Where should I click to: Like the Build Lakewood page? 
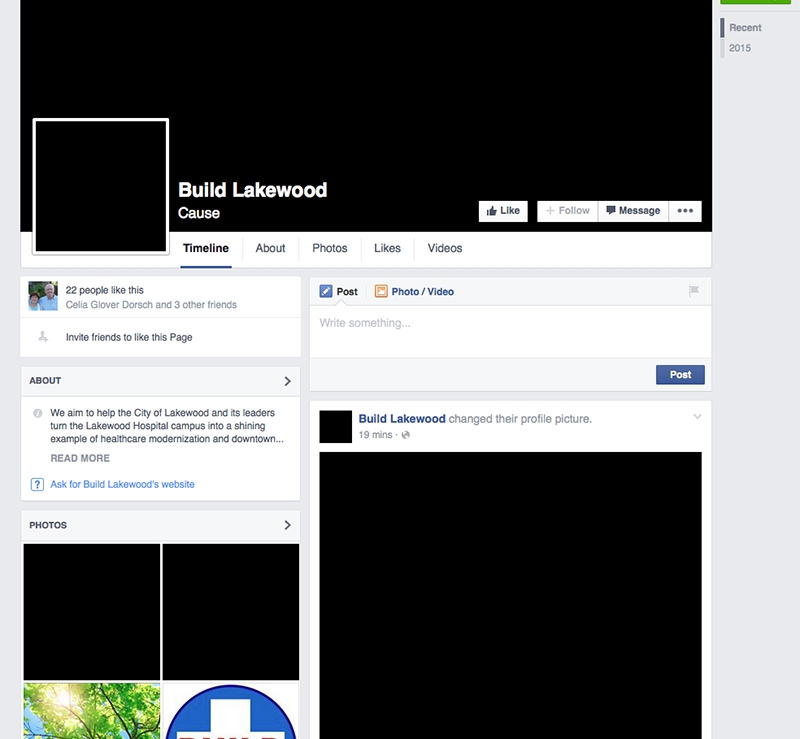pos(503,211)
